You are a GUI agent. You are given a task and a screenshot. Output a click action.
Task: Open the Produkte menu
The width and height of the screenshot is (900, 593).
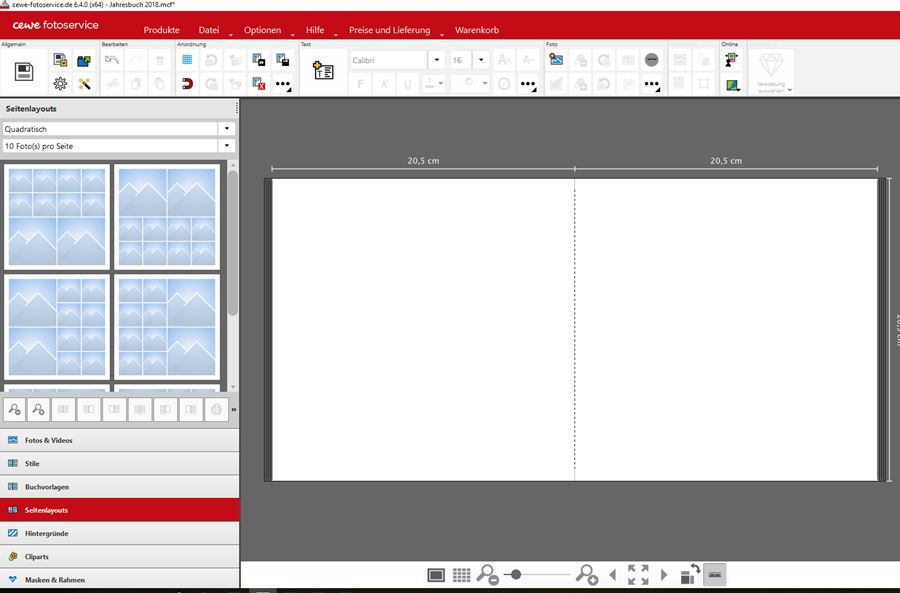click(x=161, y=30)
